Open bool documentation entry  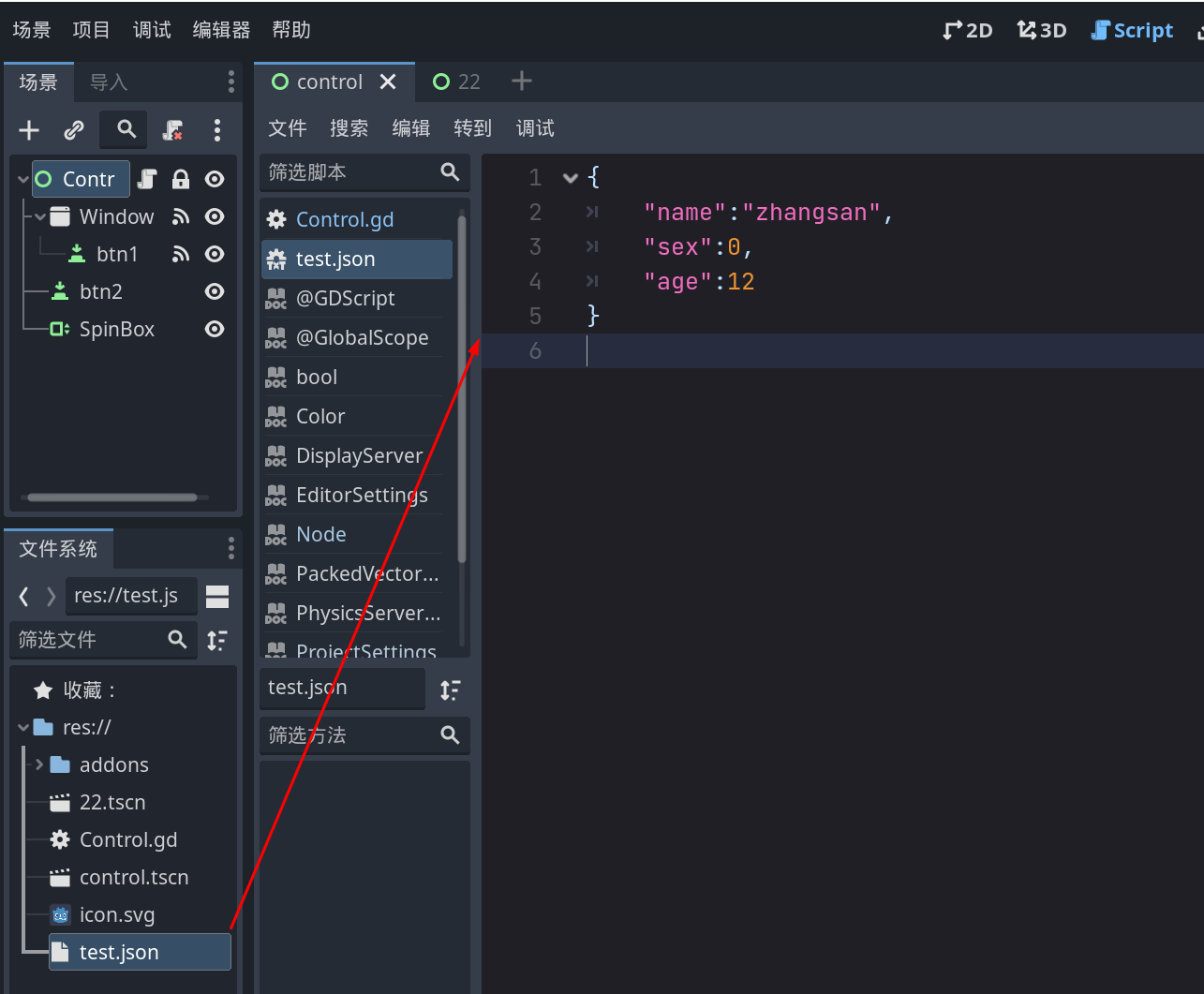[x=357, y=377]
